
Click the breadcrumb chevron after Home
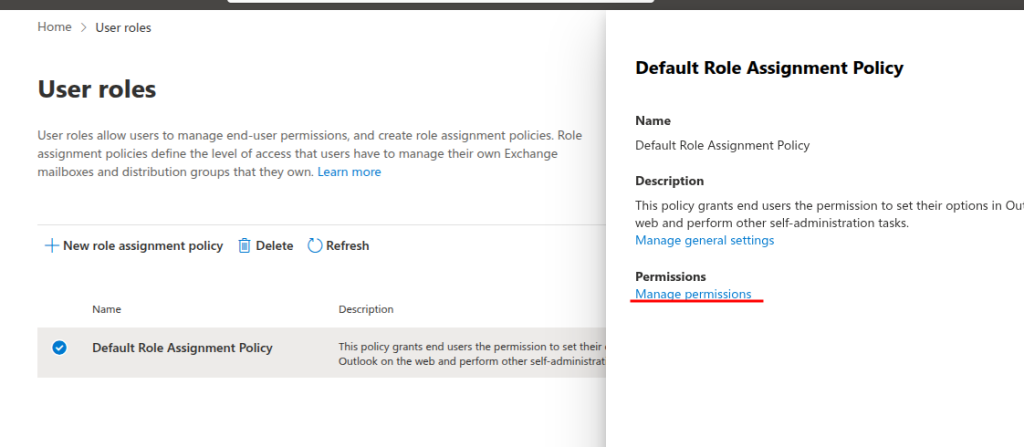(84, 28)
